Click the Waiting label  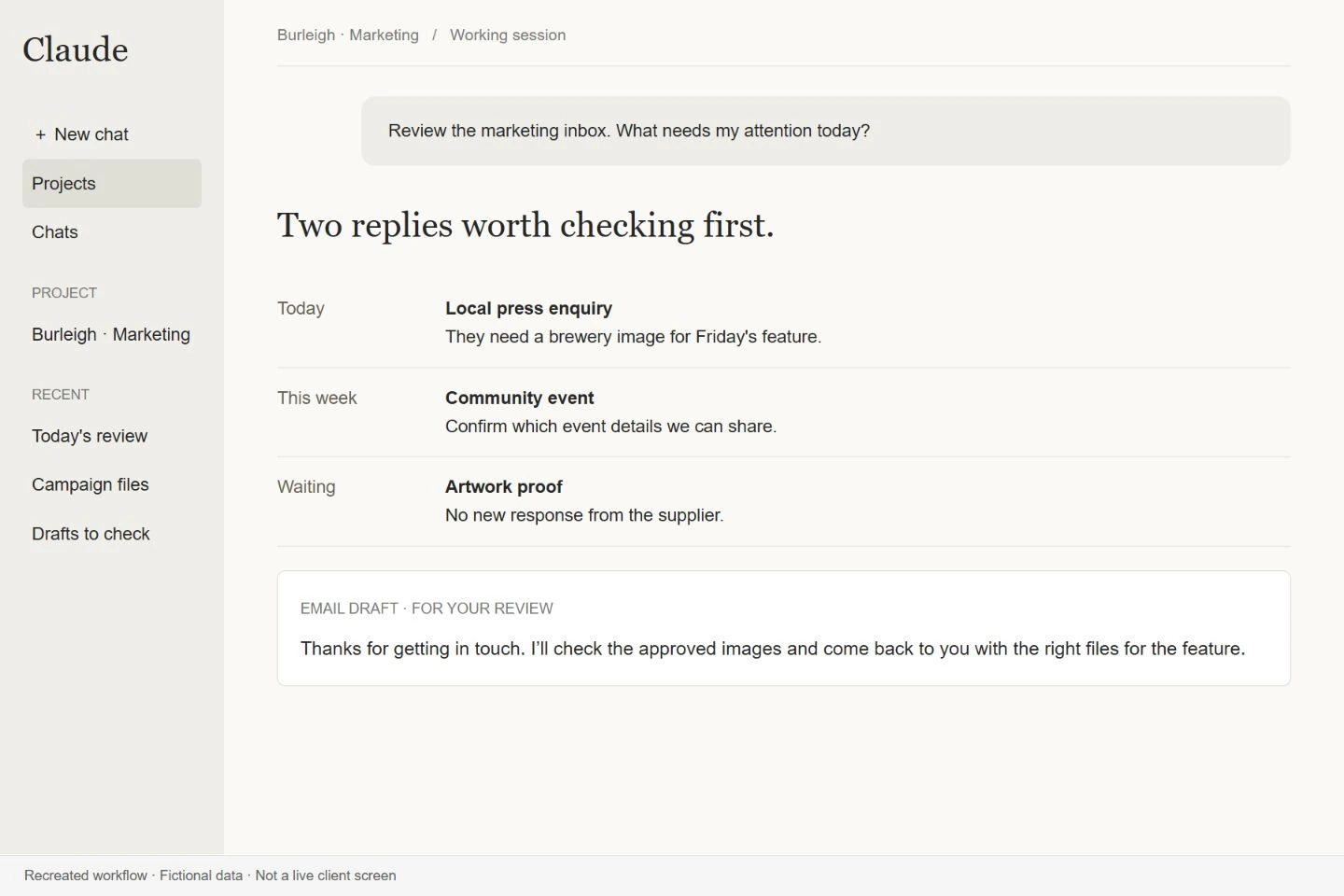click(306, 486)
